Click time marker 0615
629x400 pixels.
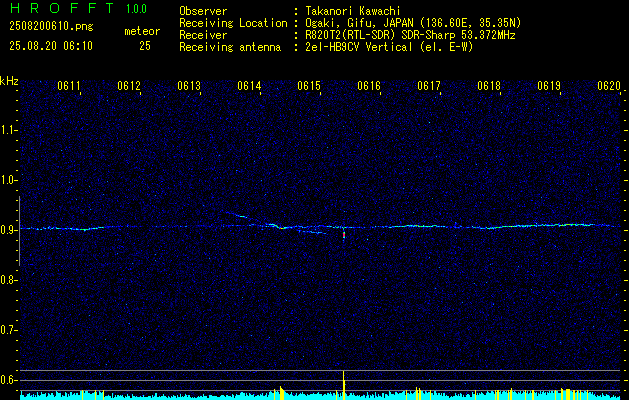pyautogui.click(x=309, y=86)
